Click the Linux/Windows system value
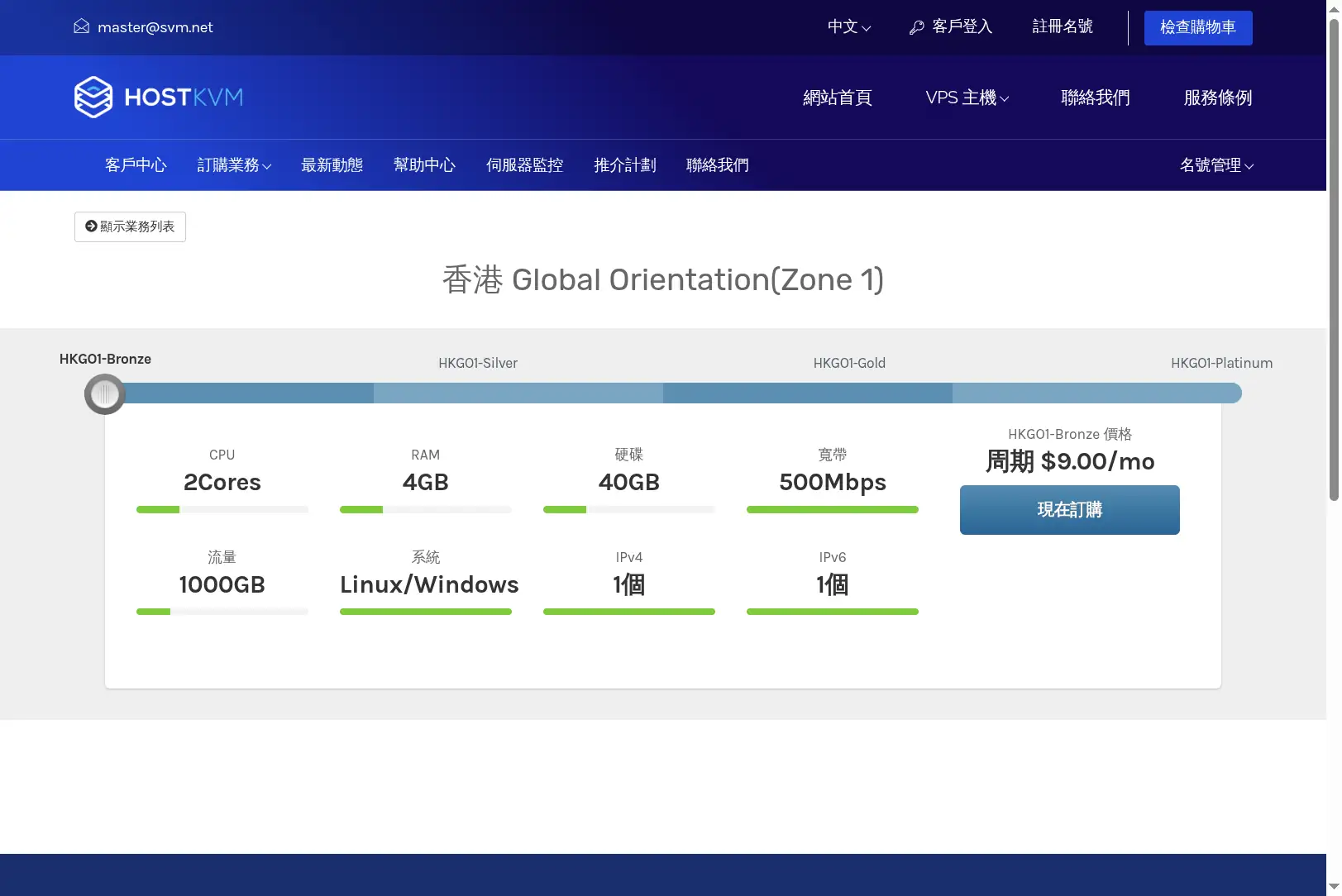This screenshot has height=896, width=1342. pyautogui.click(x=429, y=584)
